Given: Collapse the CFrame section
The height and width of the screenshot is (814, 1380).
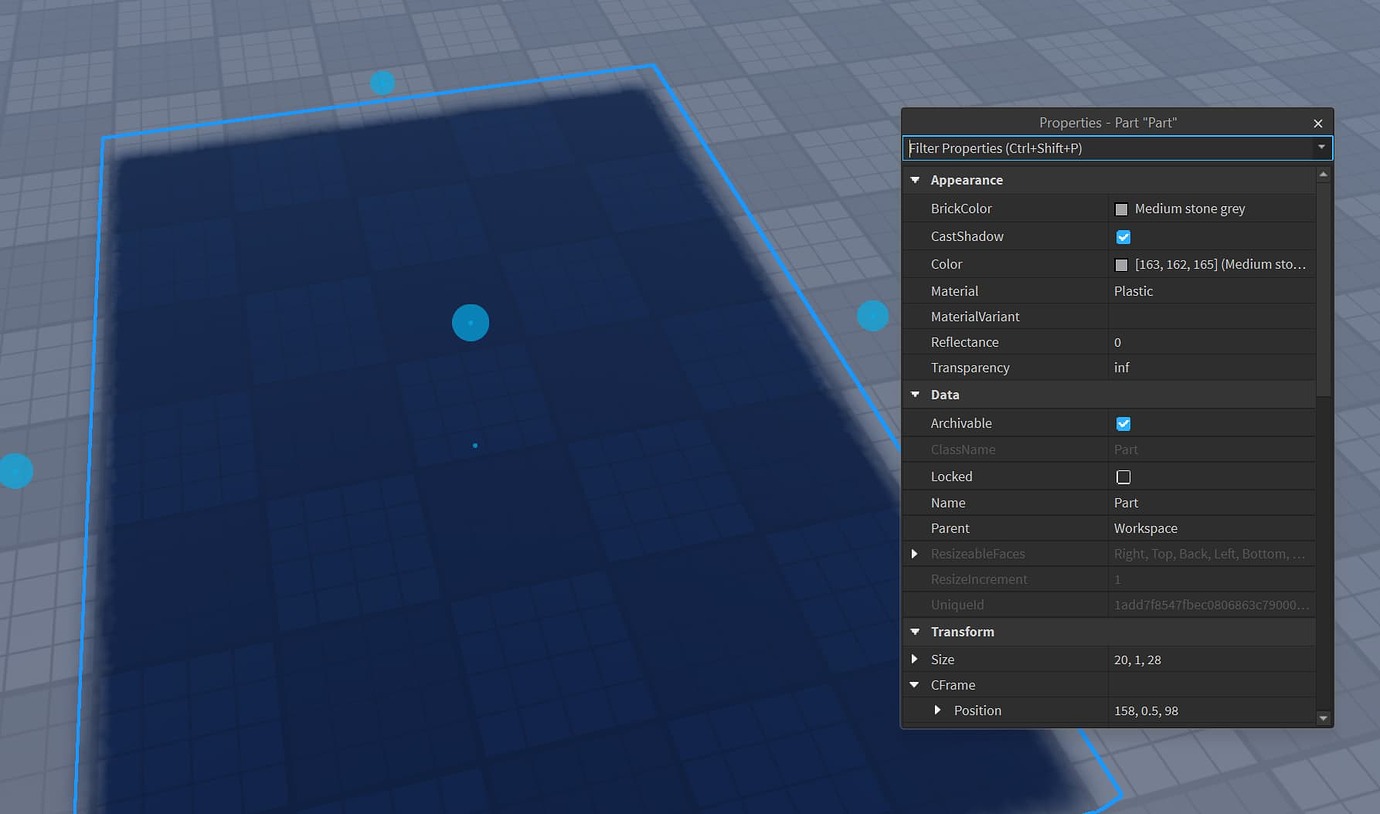Looking at the screenshot, I should coord(915,685).
